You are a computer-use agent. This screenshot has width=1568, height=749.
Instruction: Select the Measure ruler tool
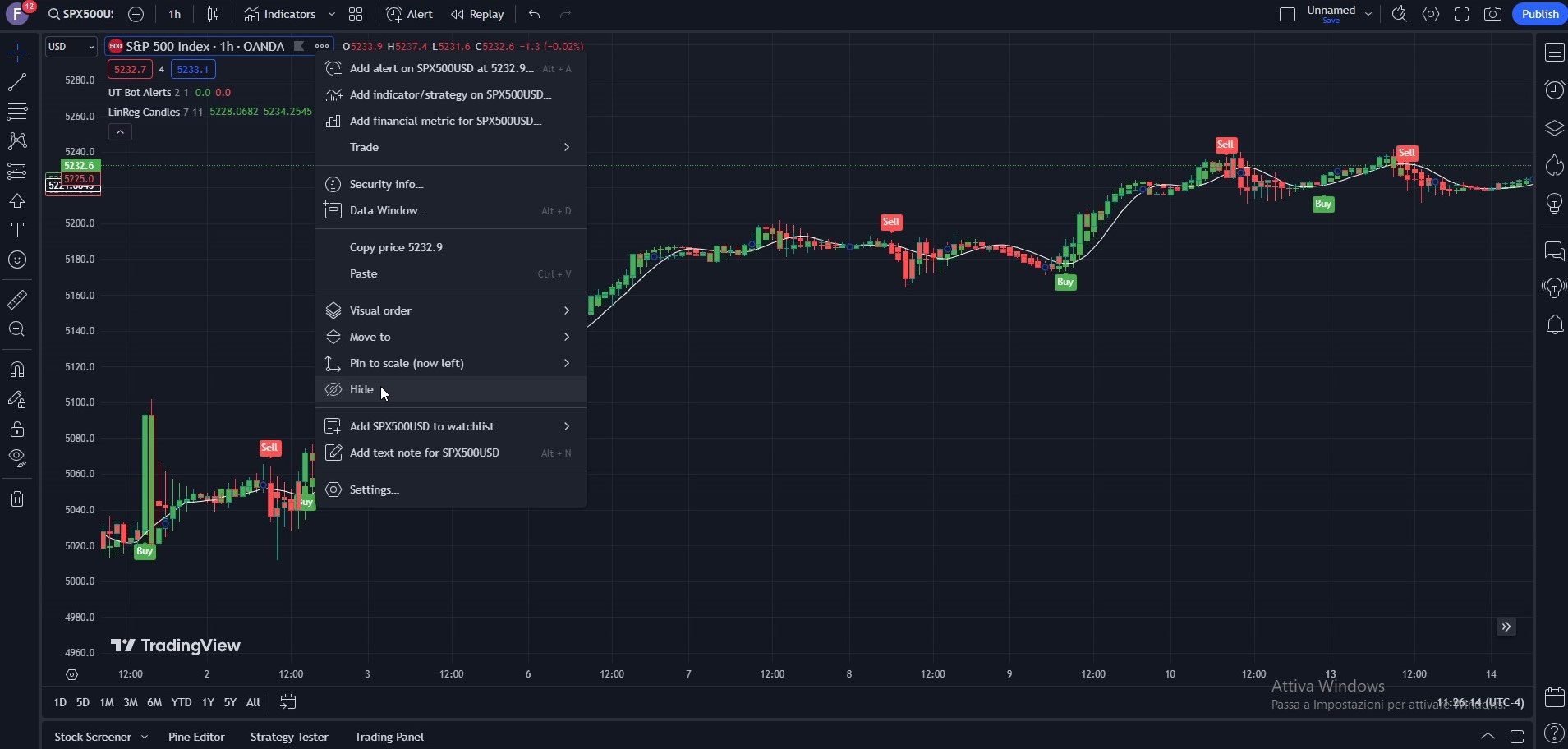[16, 299]
